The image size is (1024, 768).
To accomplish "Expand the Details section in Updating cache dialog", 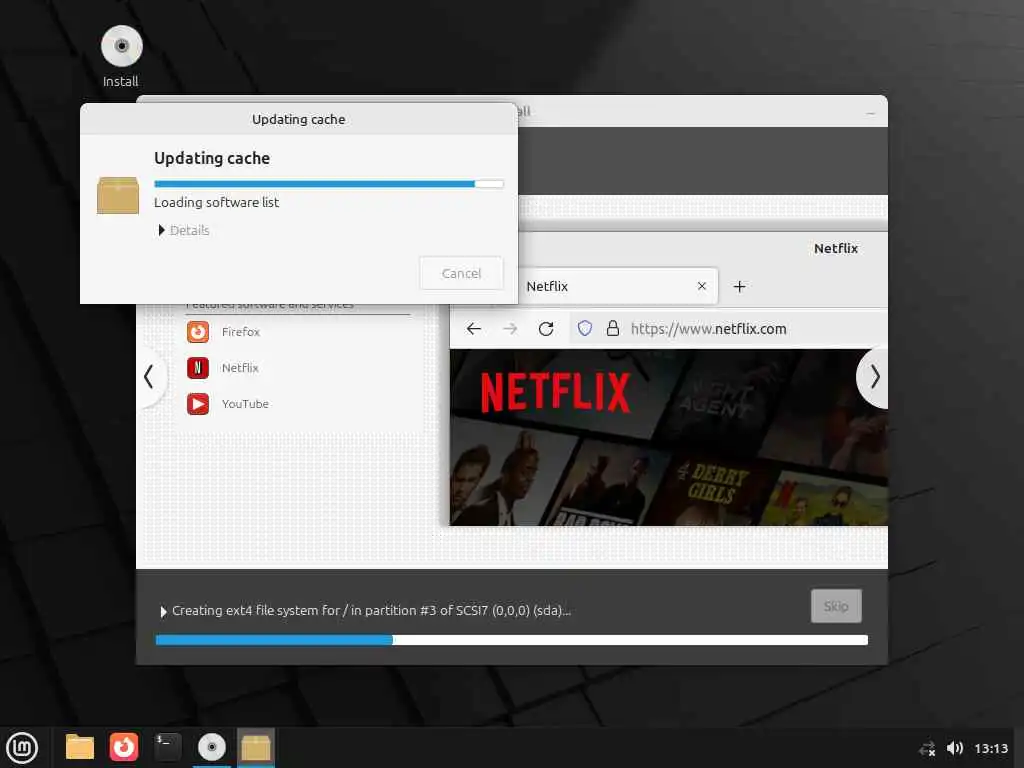I will (x=184, y=231).
